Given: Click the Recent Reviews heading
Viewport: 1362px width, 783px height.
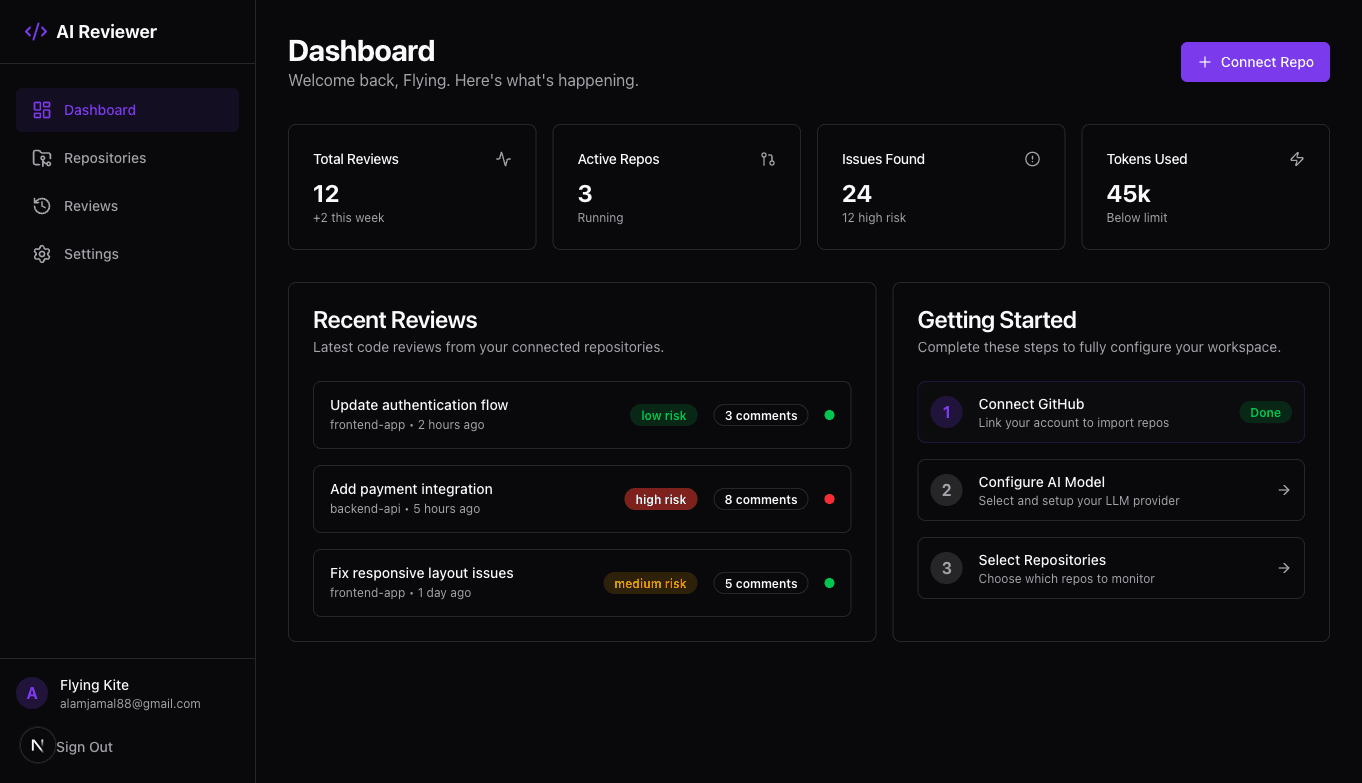Looking at the screenshot, I should (395, 320).
